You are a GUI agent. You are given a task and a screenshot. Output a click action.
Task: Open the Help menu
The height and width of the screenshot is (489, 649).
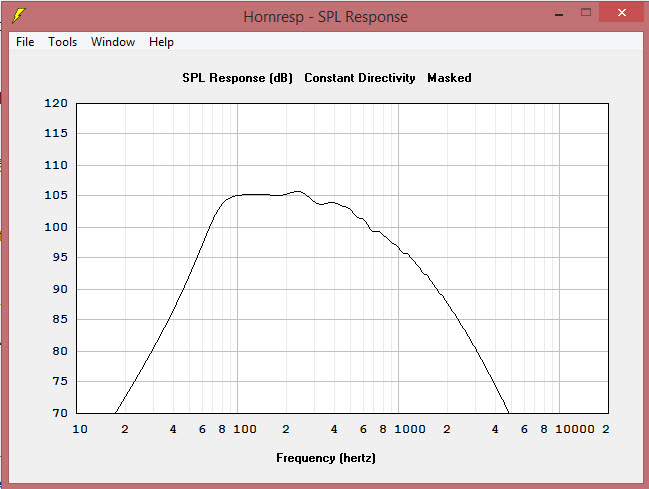(161, 42)
